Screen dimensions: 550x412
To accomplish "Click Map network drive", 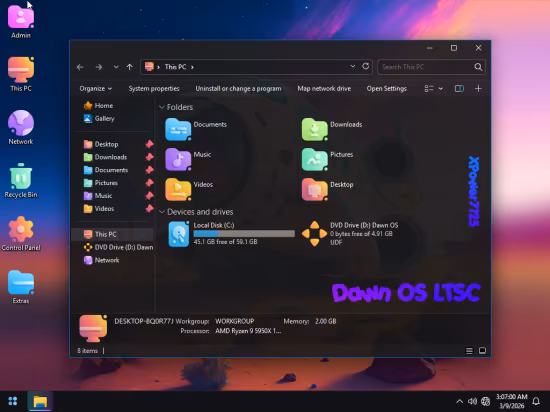I will click(324, 89).
